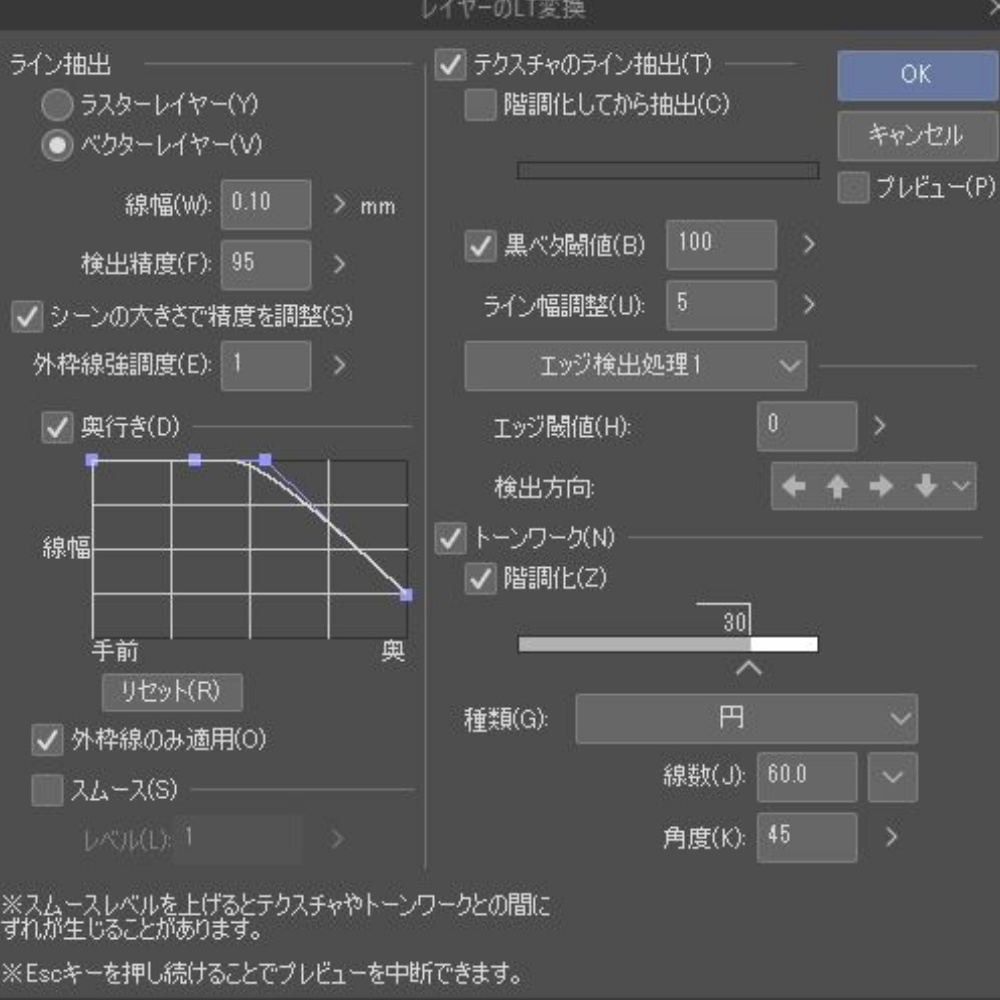Click the 線幅 input field showing 0.10
Viewport: 1000px width, 1000px height.
pos(266,203)
